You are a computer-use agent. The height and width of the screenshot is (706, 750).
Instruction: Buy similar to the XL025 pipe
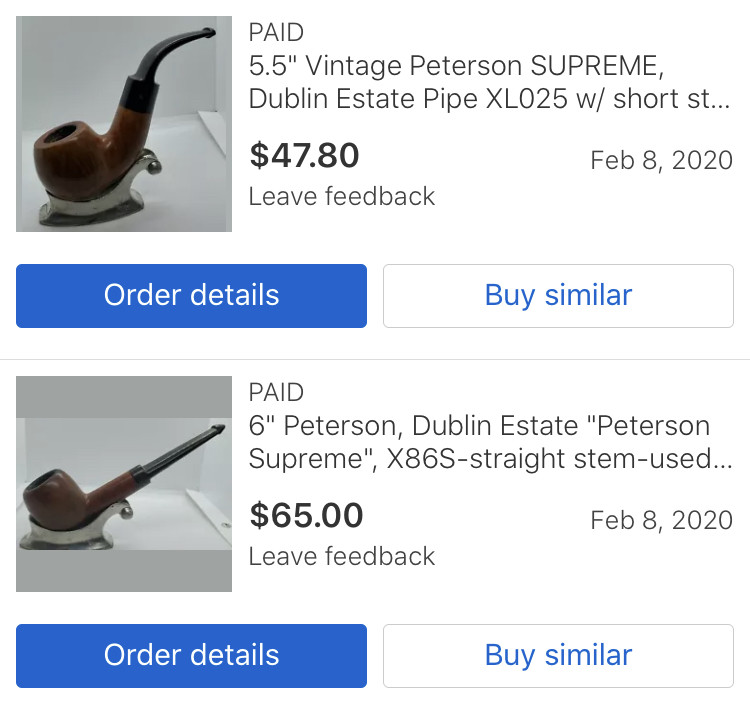tap(558, 295)
